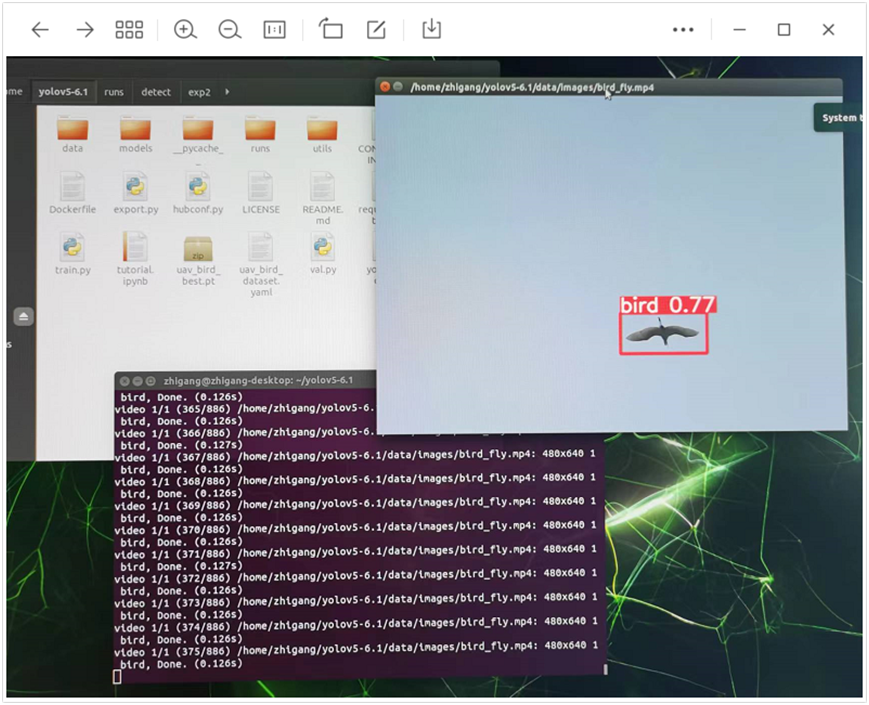Switch to the detect tab

(x=155, y=91)
